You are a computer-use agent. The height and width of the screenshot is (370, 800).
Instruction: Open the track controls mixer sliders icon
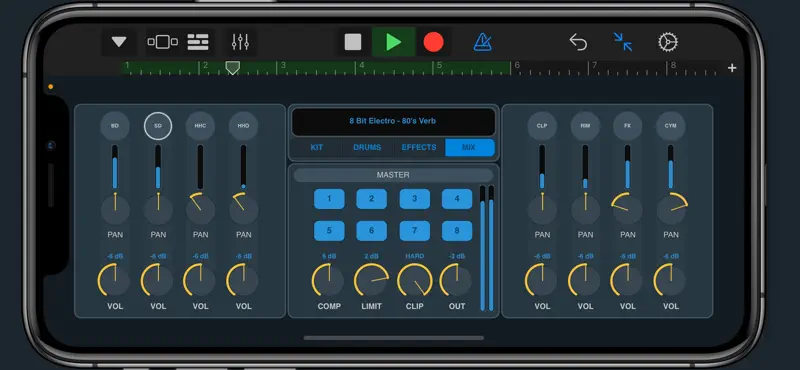tap(240, 42)
